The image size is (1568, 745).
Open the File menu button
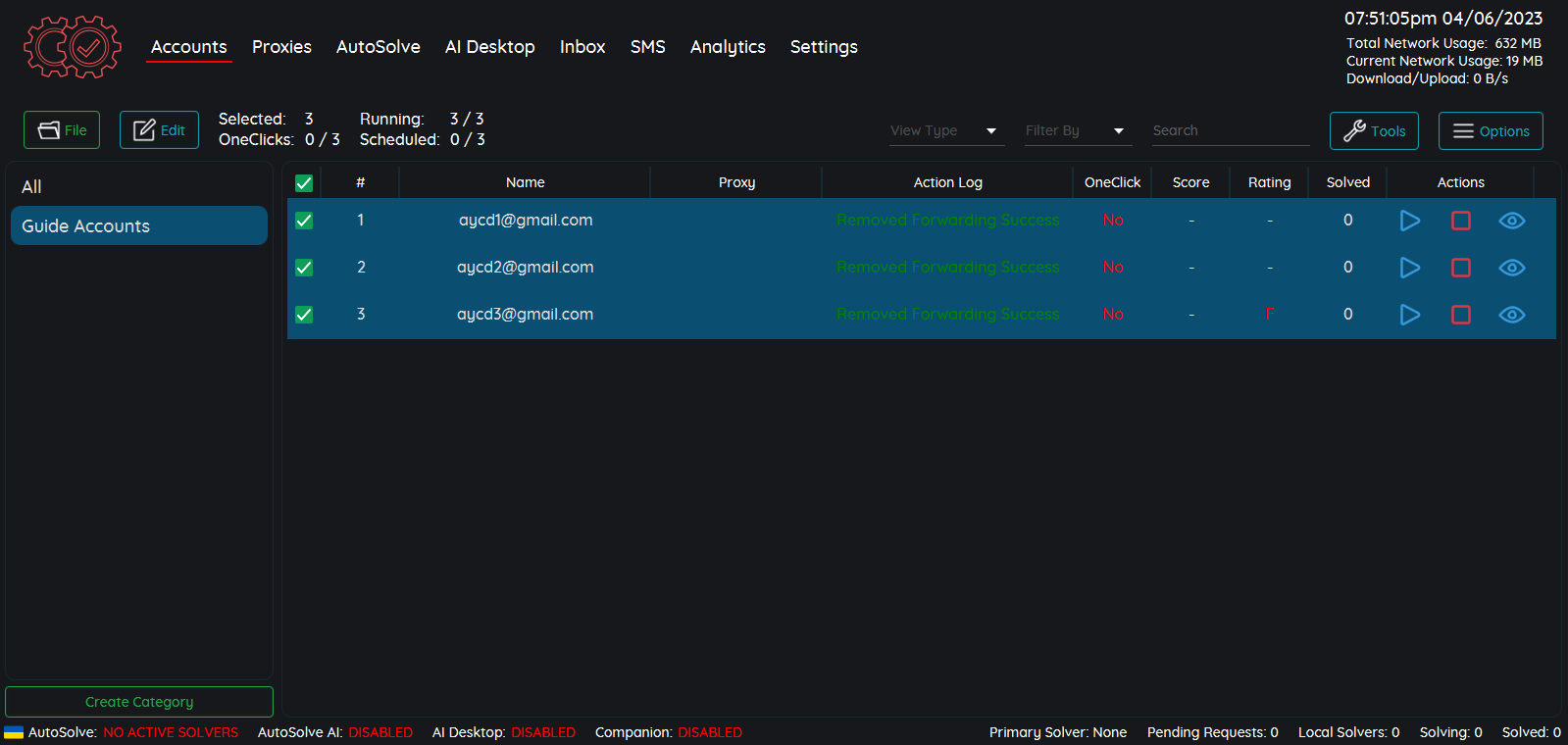pyautogui.click(x=62, y=130)
